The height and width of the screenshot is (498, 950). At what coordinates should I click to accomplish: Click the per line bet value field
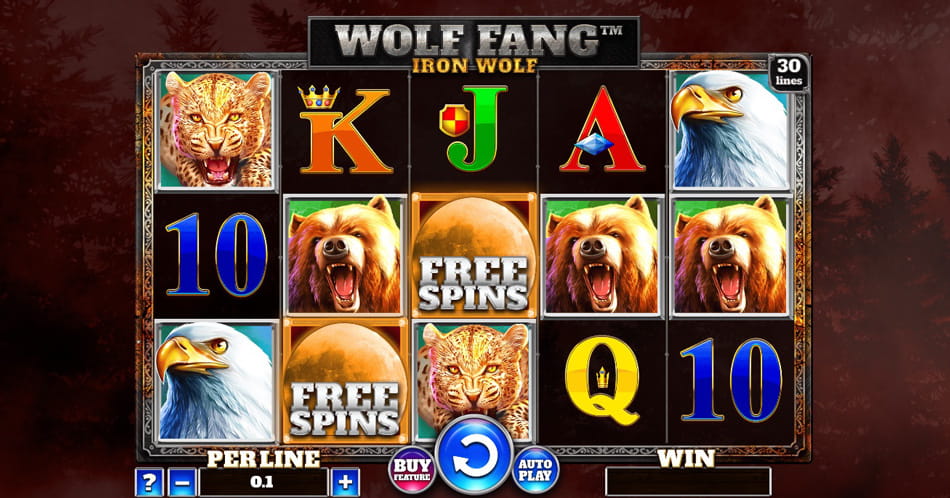point(264,482)
